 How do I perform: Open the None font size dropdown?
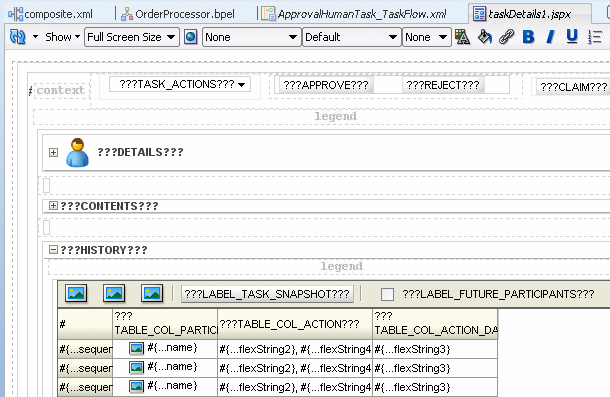click(426, 37)
